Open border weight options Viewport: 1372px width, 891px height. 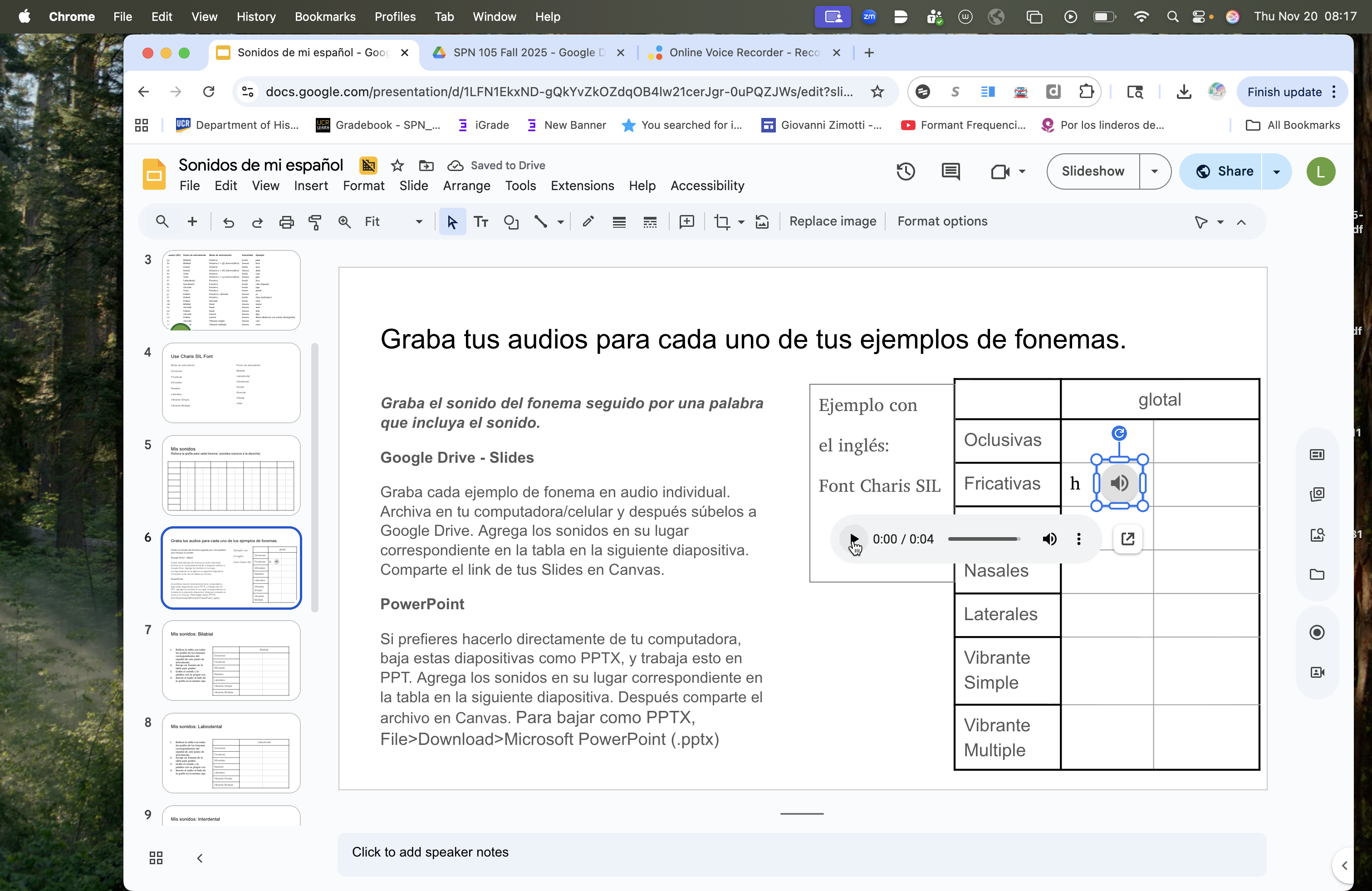[x=619, y=222]
